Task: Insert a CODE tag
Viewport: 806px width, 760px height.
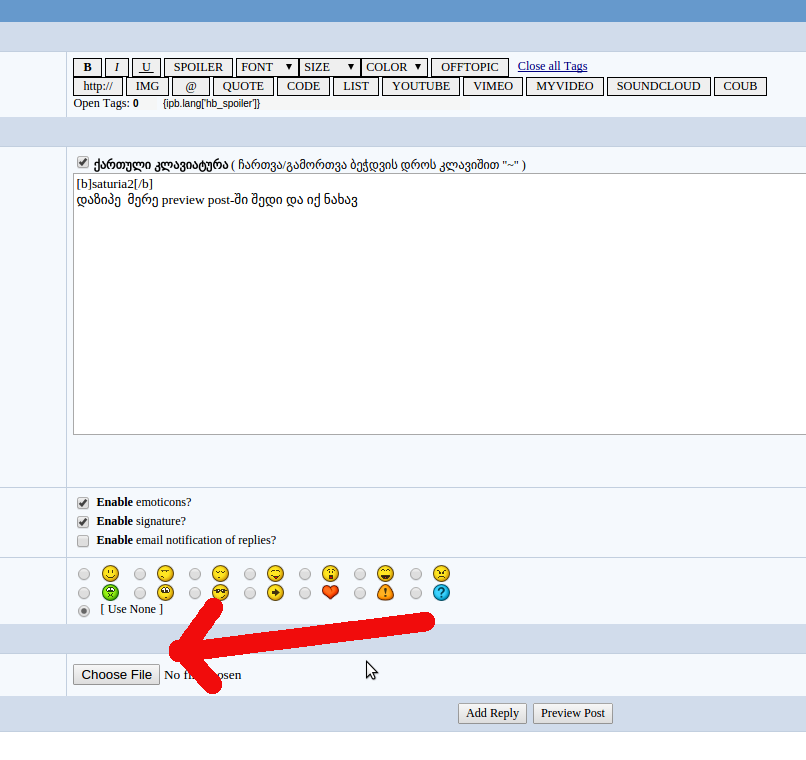Action: tap(303, 86)
